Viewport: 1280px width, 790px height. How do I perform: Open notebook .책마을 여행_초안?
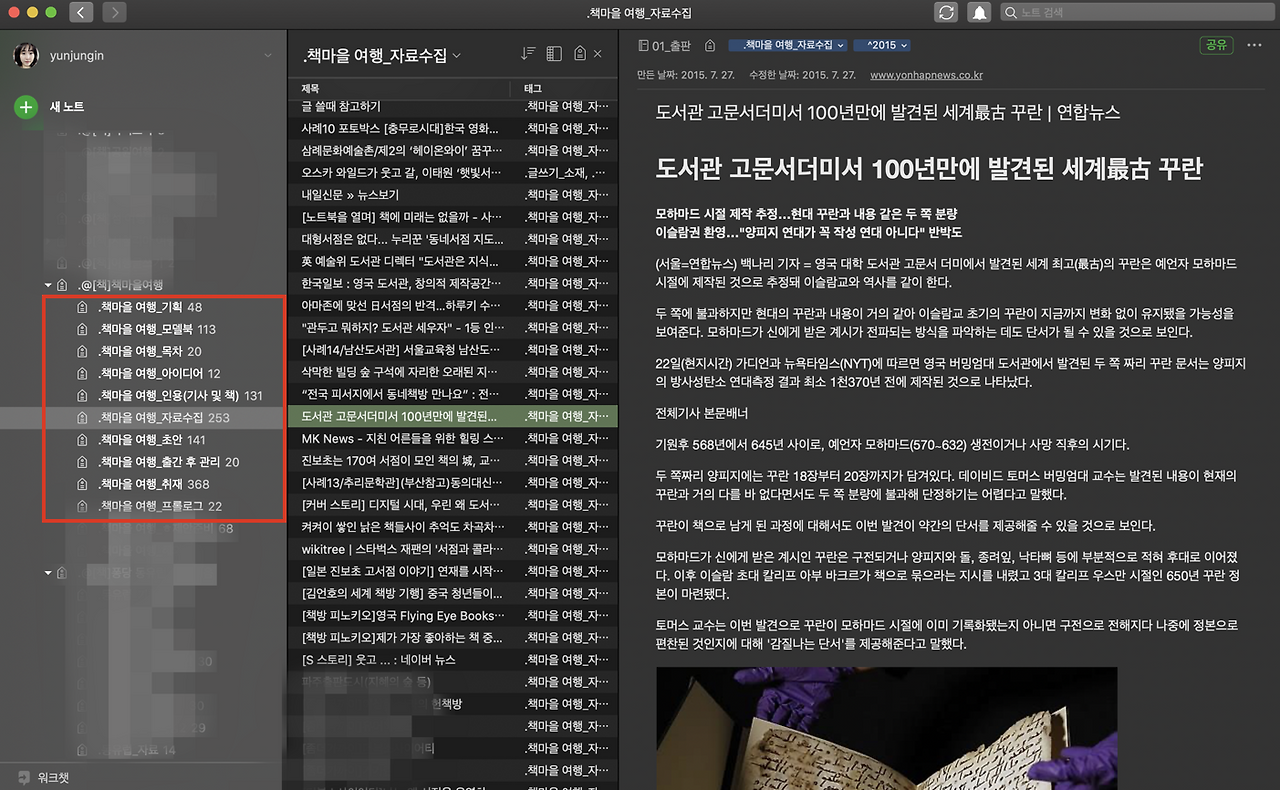point(152,440)
